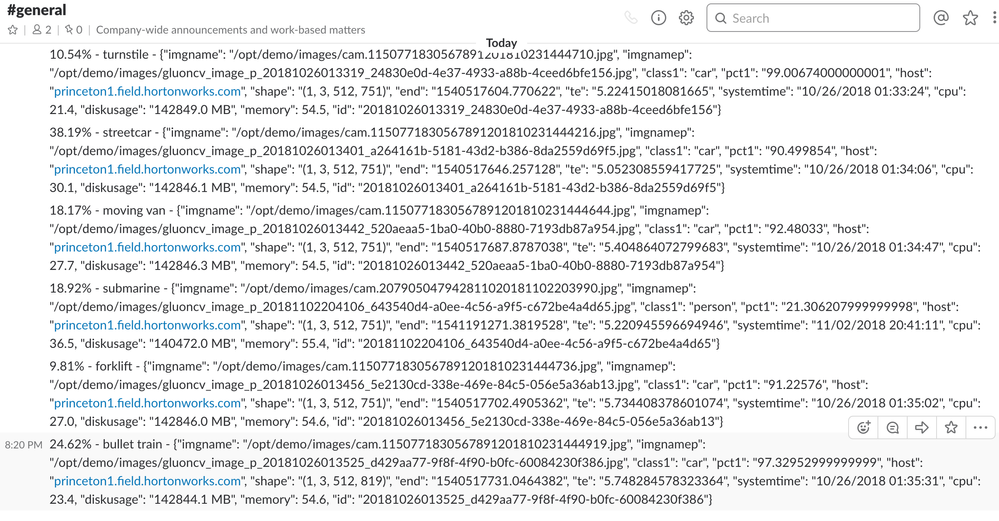Viewport: 999px width, 521px height.
Task: Edit the company-wide announcements channel topic
Action: pos(231,30)
